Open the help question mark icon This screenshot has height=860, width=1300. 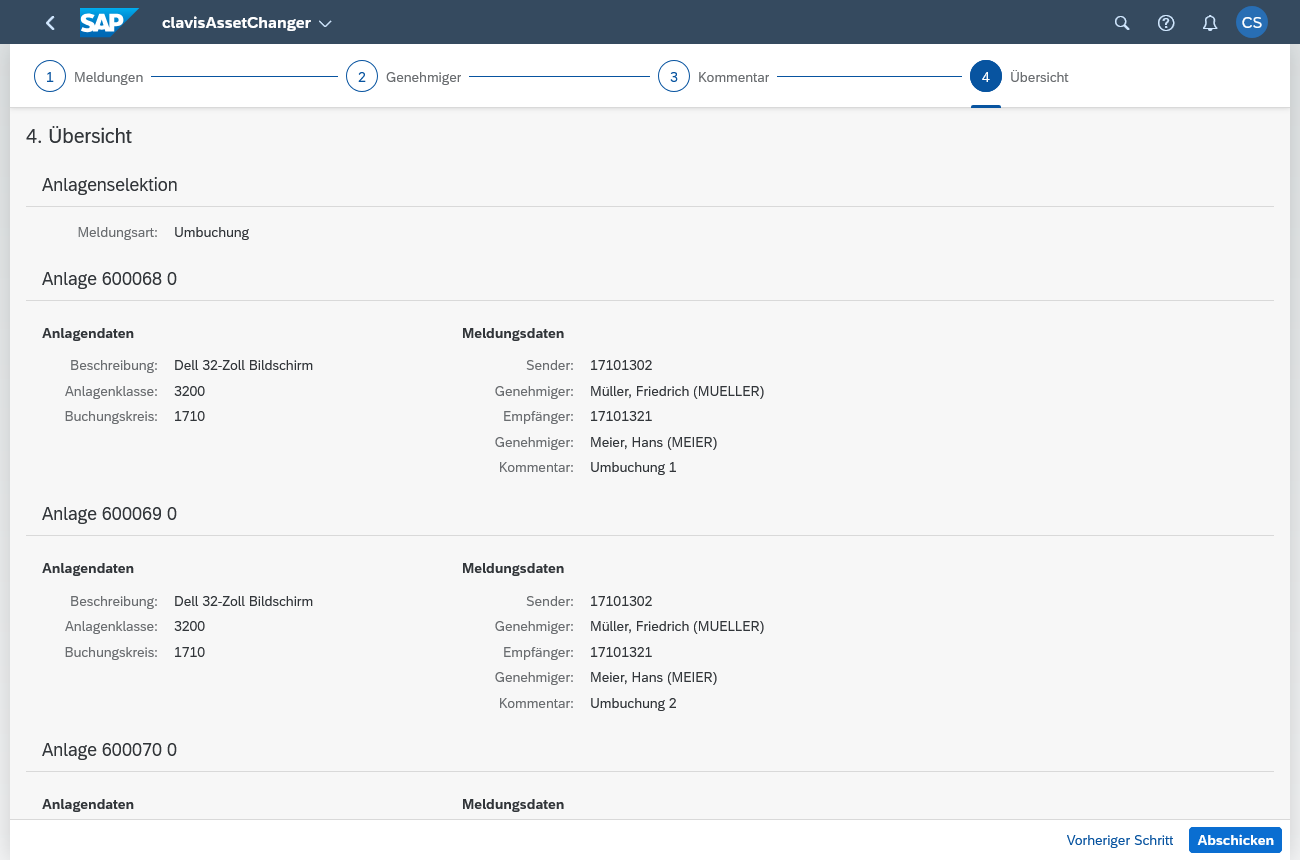[1166, 23]
